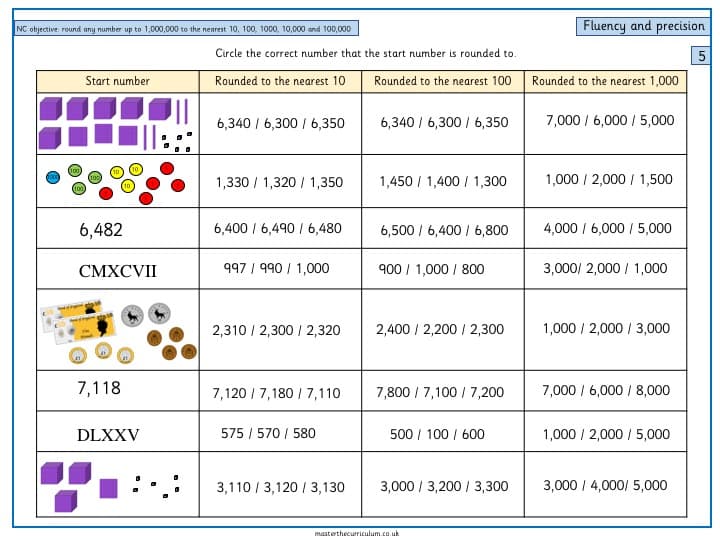720x540 pixels.
Task: Select 'Rounded to the nearest 10' header
Action: coord(280,81)
